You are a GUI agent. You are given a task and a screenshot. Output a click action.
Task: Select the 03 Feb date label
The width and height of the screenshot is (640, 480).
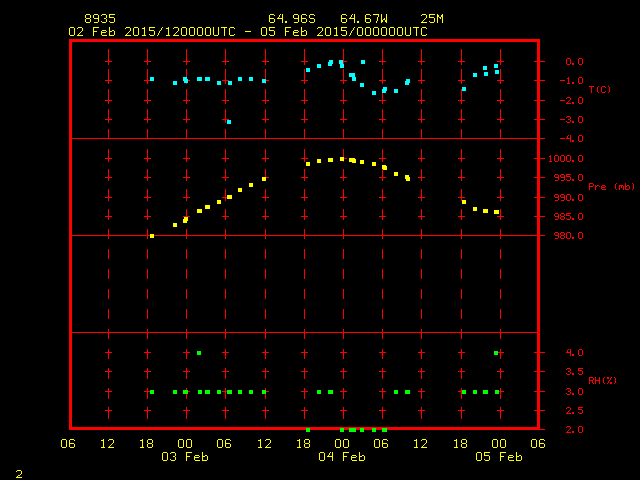(x=185, y=456)
